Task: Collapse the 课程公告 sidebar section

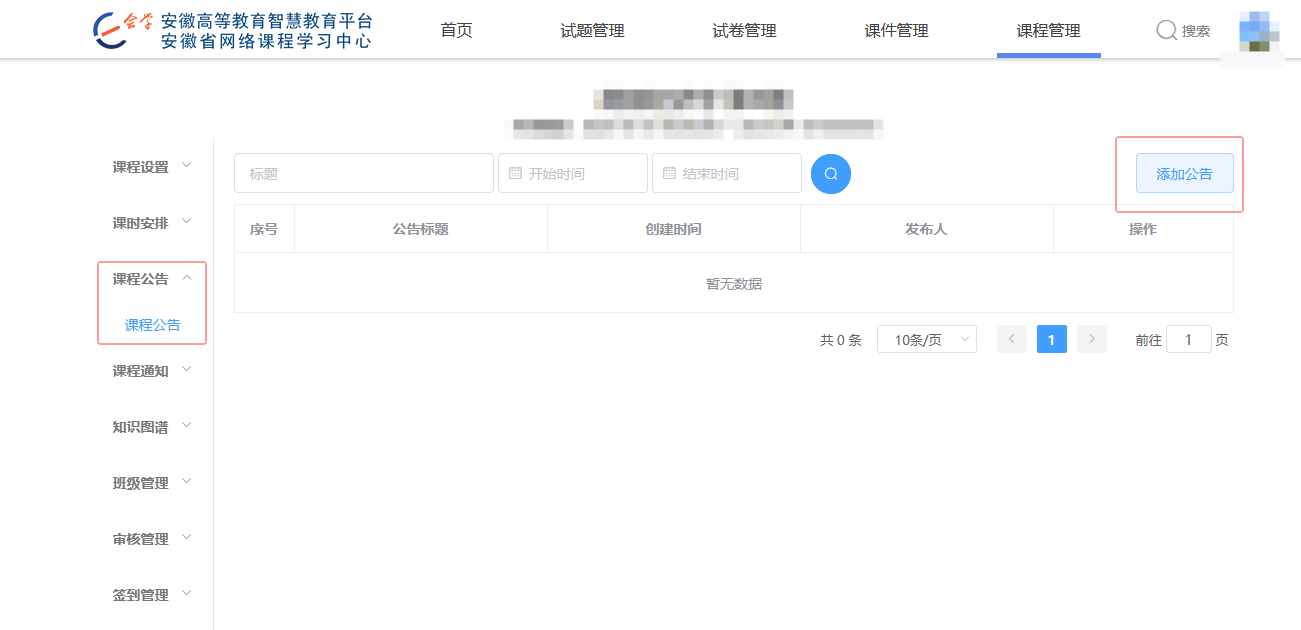Action: (152, 279)
